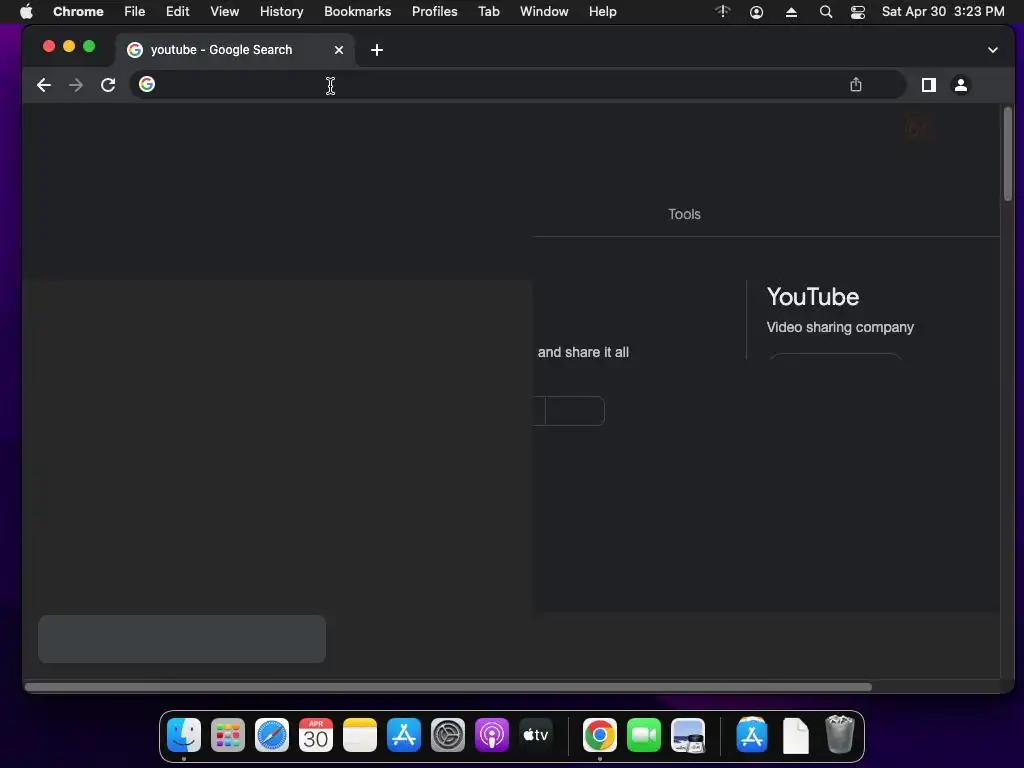Click the vertical page scrollbar

click(1008, 154)
